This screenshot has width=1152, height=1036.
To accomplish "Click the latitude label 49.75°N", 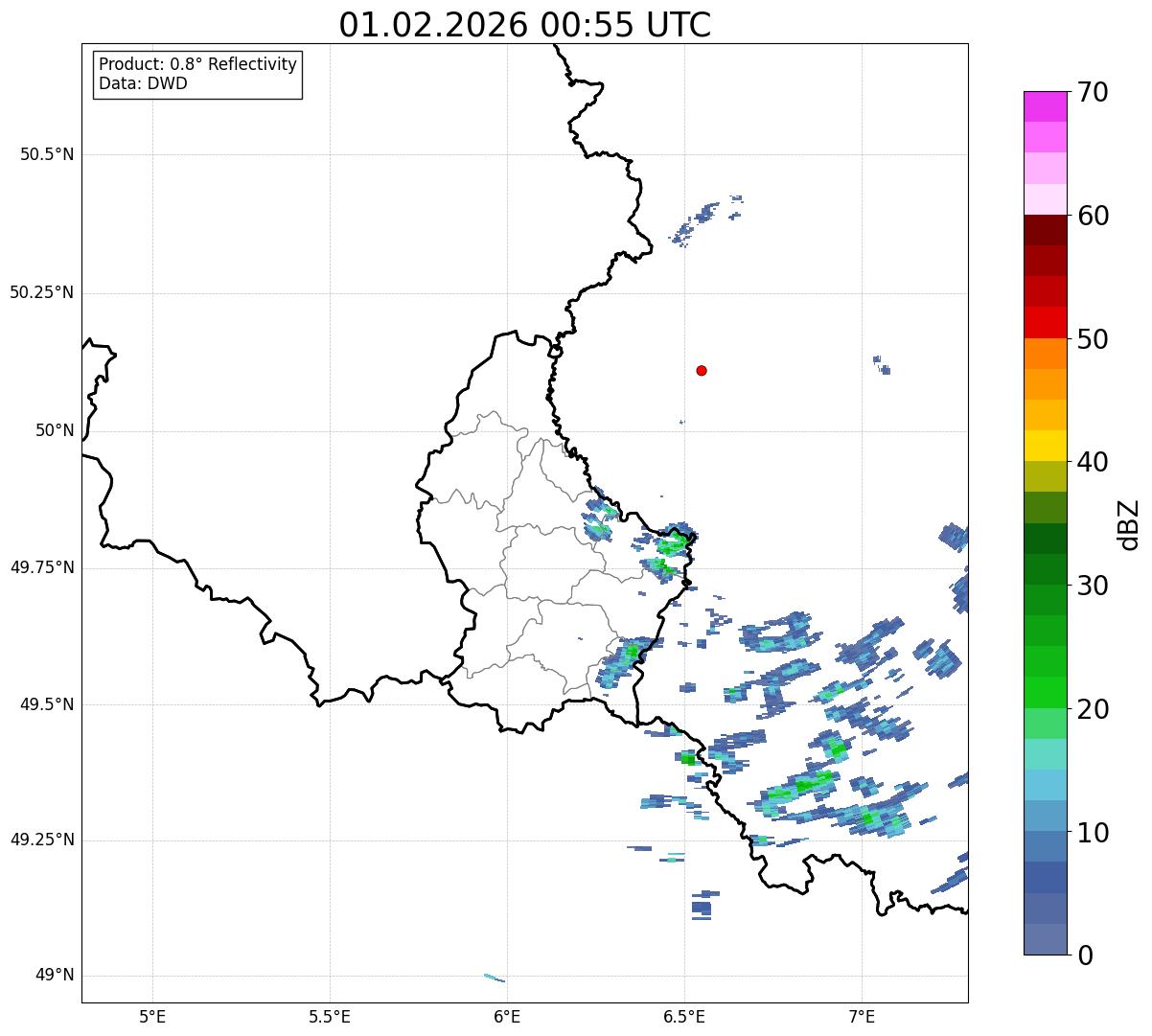I will [41, 567].
